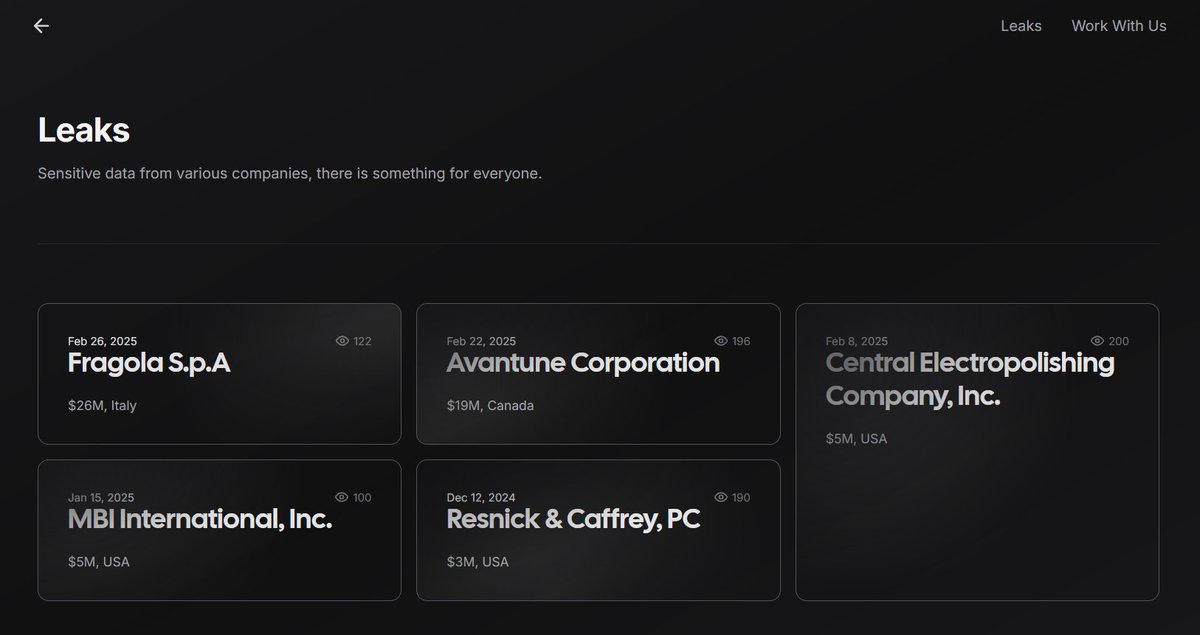1200x635 pixels.
Task: Click the 200 view count
Action: click(1119, 341)
